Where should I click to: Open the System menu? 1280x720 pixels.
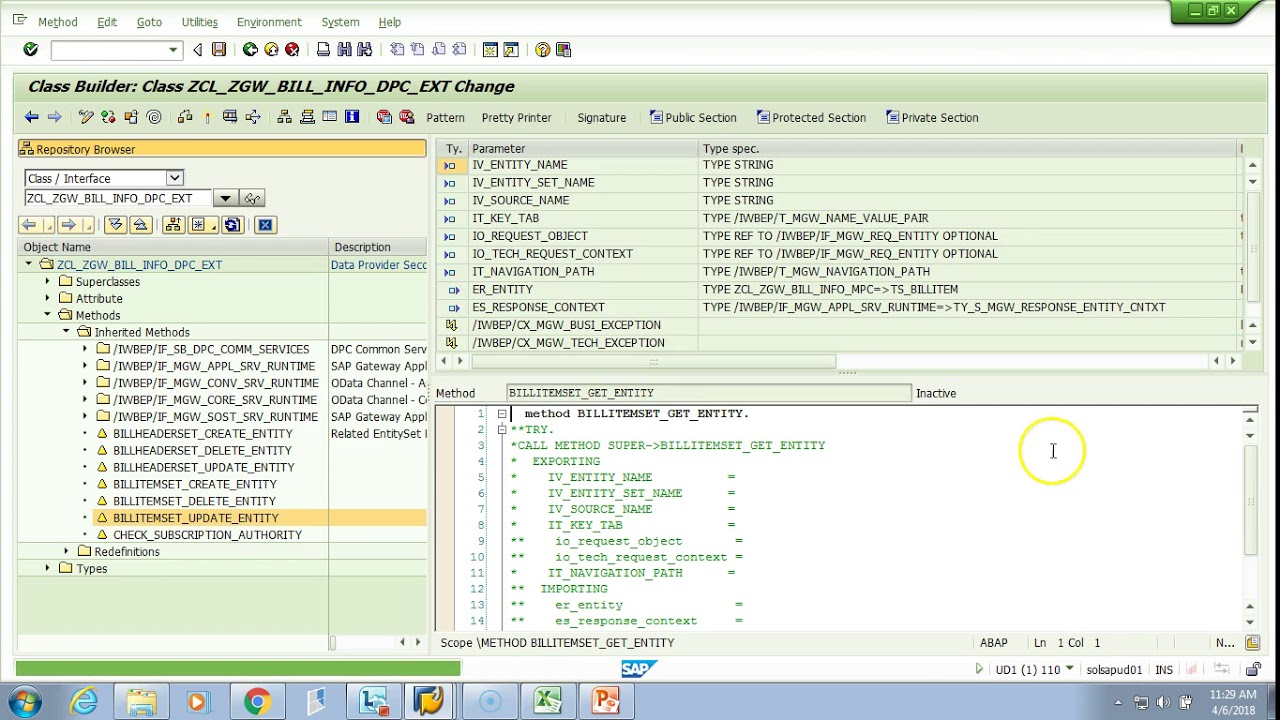tap(340, 22)
